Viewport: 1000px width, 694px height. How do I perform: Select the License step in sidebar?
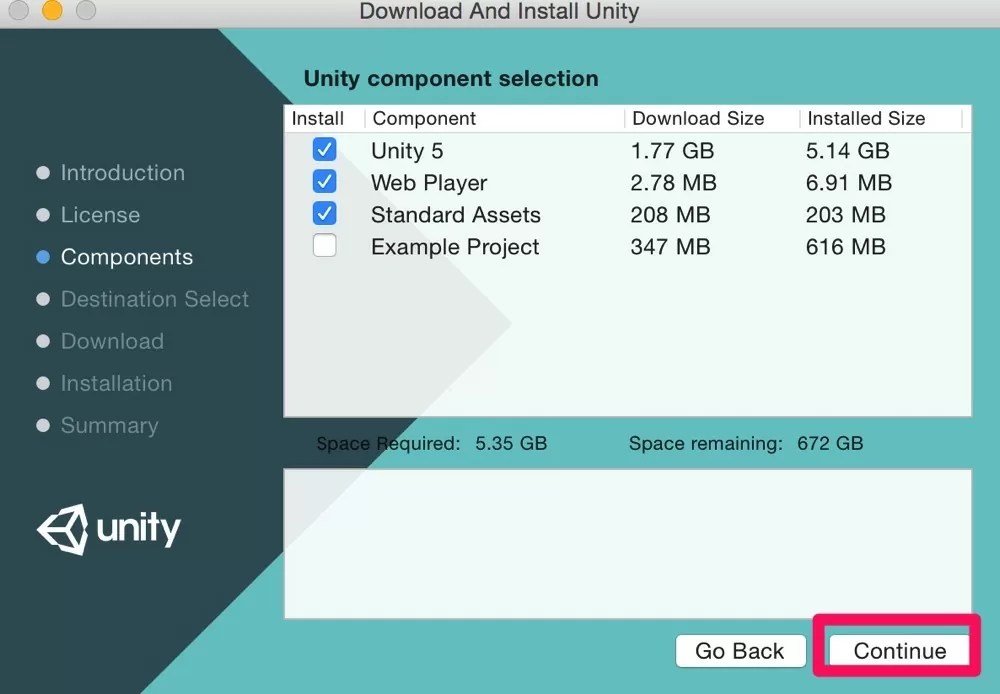point(100,215)
